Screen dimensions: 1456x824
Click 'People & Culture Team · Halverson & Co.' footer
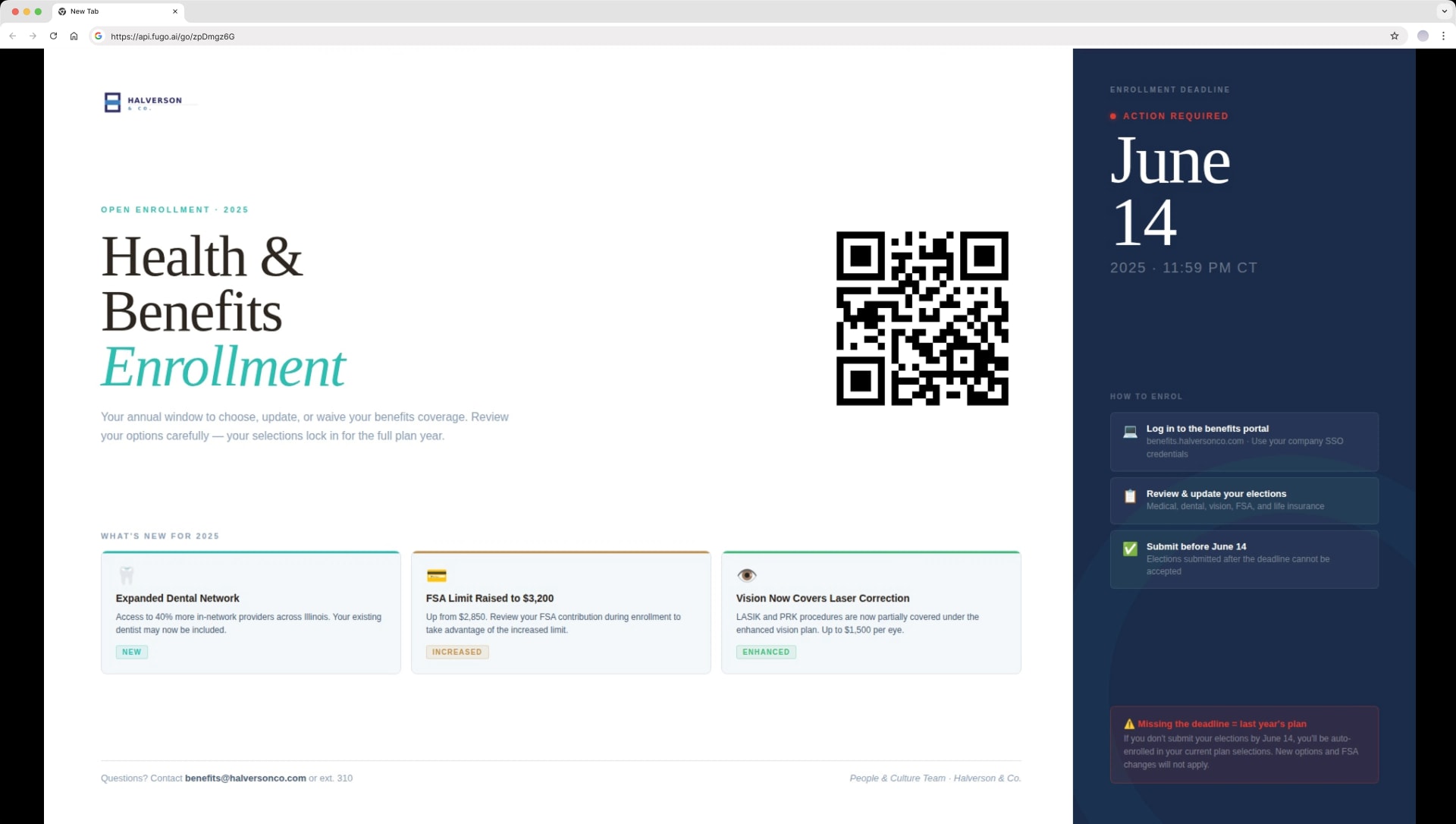pos(935,778)
